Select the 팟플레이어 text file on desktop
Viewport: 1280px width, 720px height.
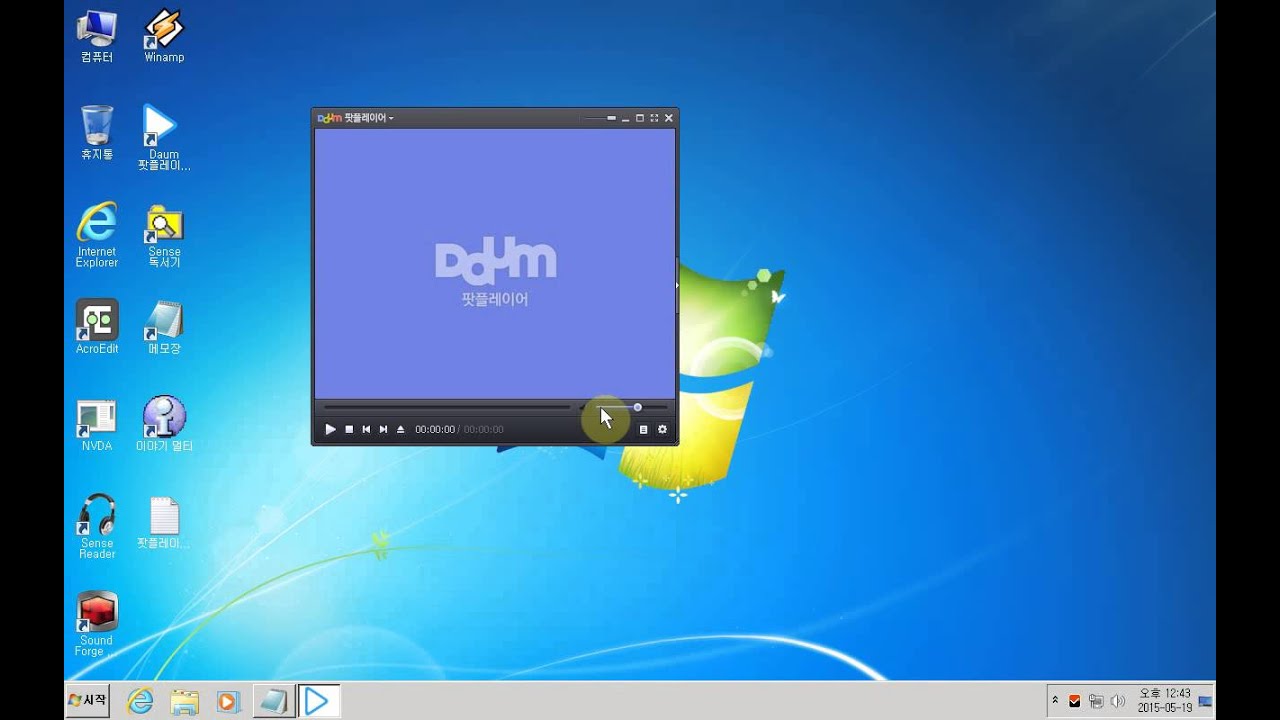[x=164, y=523]
